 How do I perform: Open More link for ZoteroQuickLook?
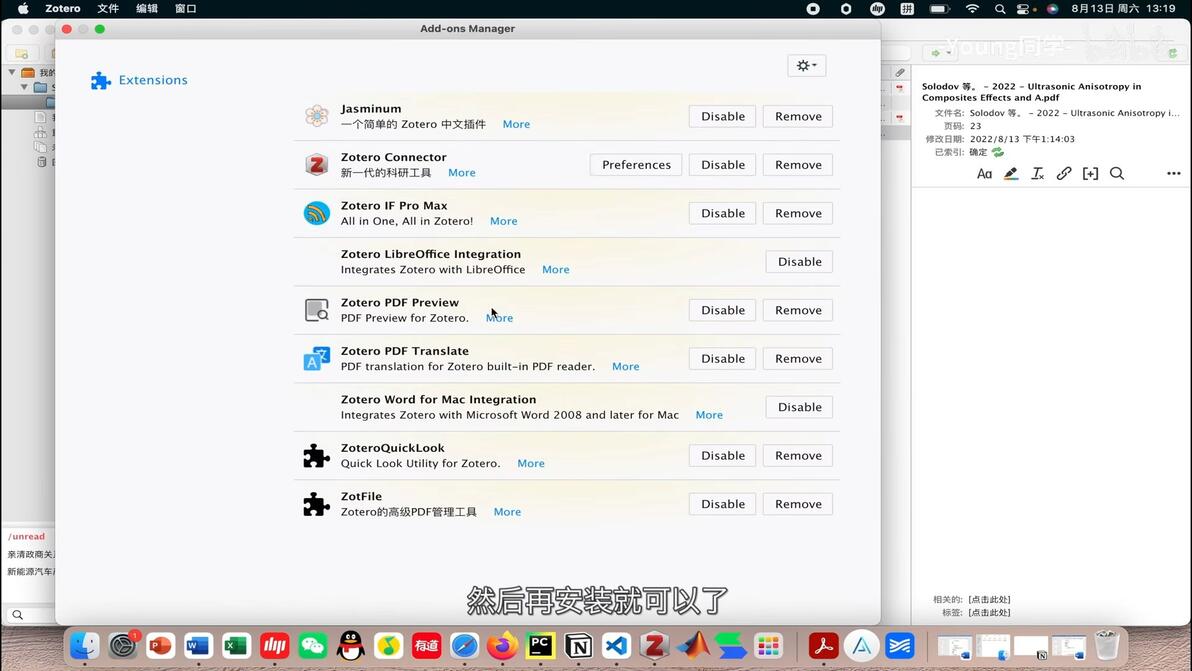[531, 464]
